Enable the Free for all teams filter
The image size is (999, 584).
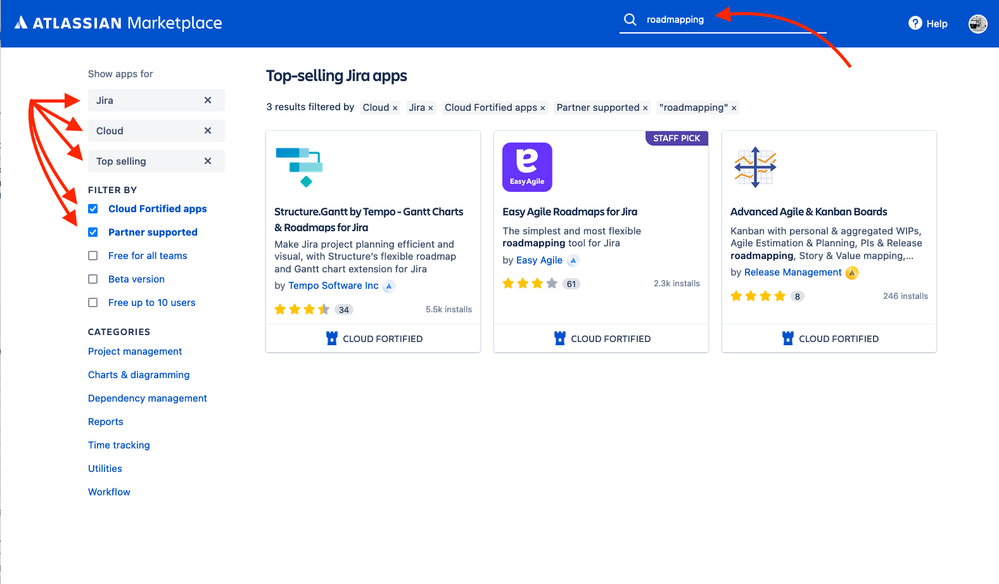93,255
